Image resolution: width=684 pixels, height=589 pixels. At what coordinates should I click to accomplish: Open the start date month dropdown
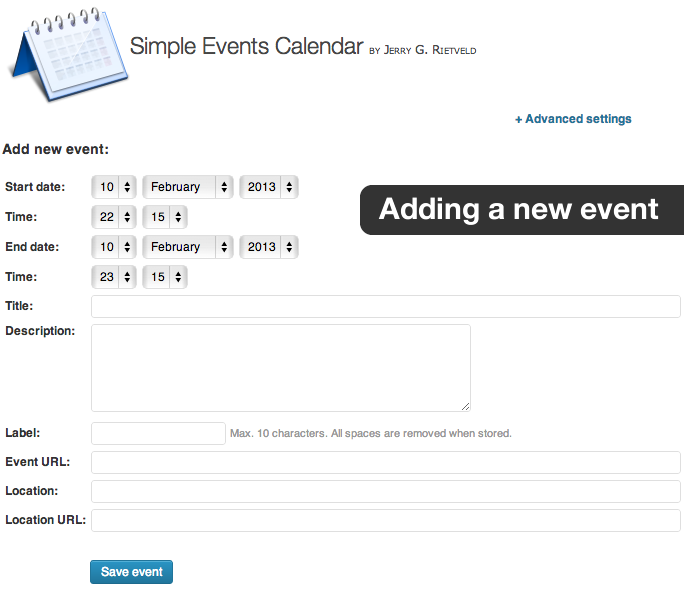click(x=188, y=187)
